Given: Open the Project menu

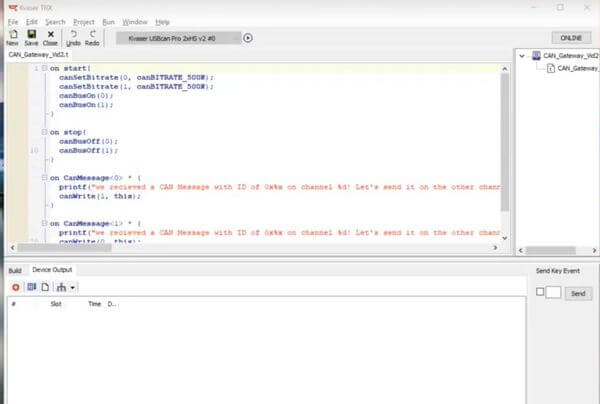Looking at the screenshot, I should click(x=84, y=22).
